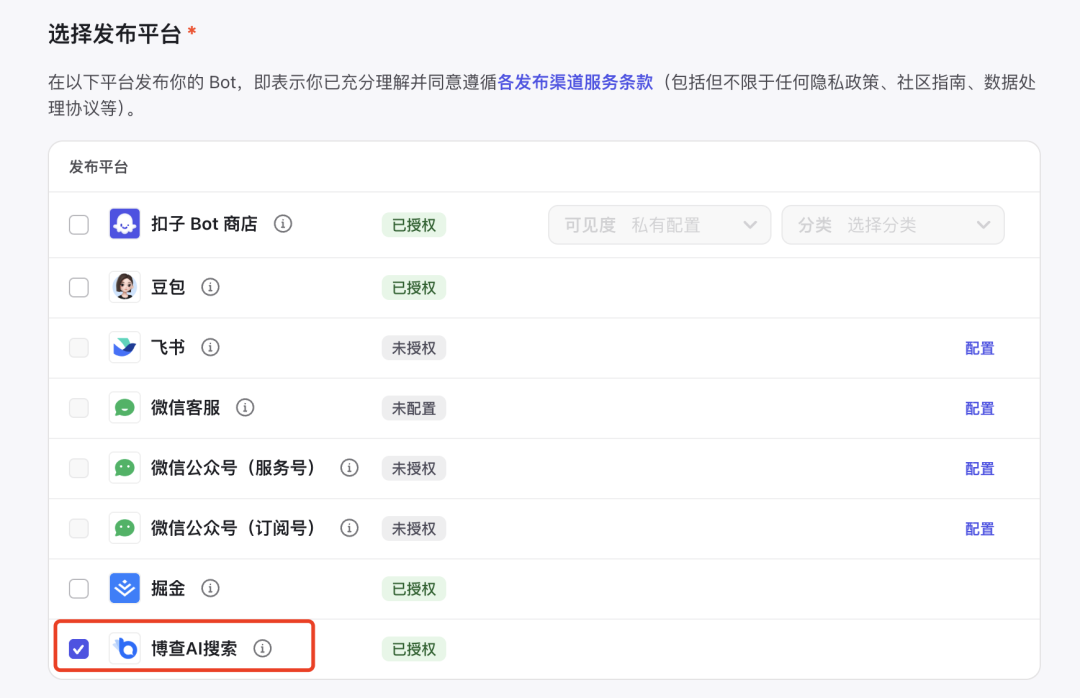
Task: Click 已授权 badge in 扣子 Bot 商店 row
Action: [414, 225]
